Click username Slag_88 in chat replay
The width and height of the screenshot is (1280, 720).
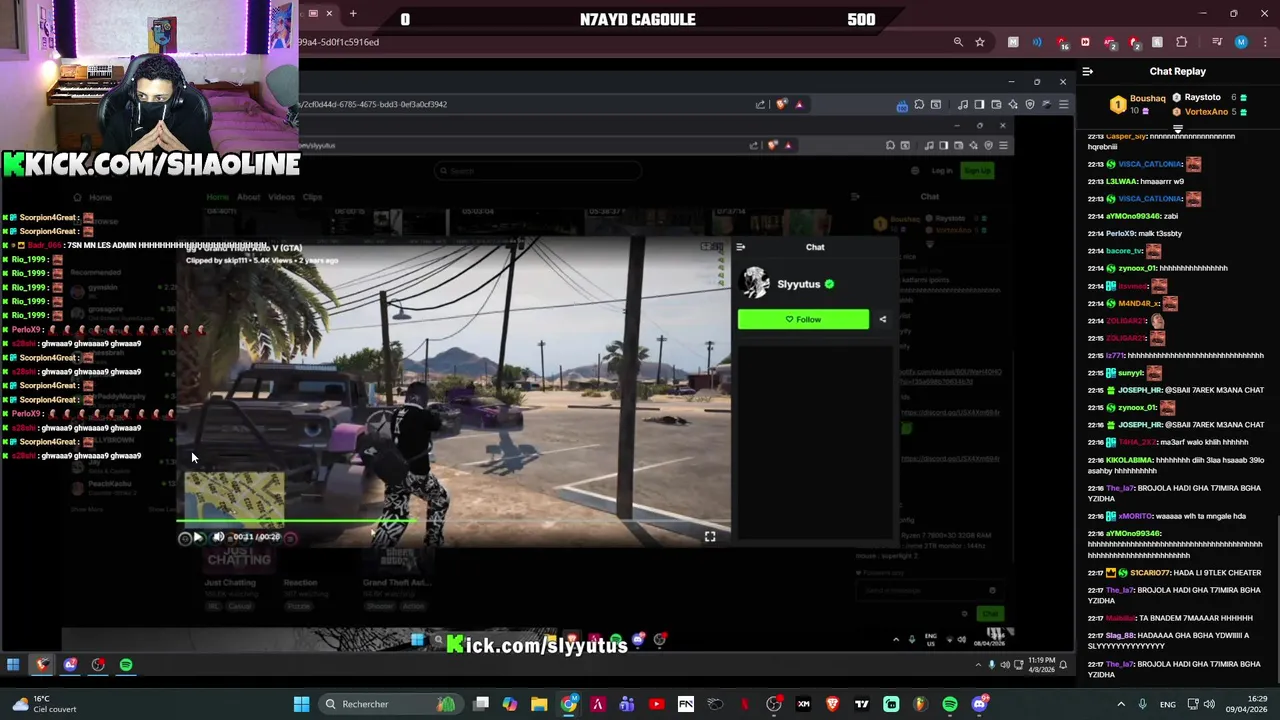(1123, 635)
